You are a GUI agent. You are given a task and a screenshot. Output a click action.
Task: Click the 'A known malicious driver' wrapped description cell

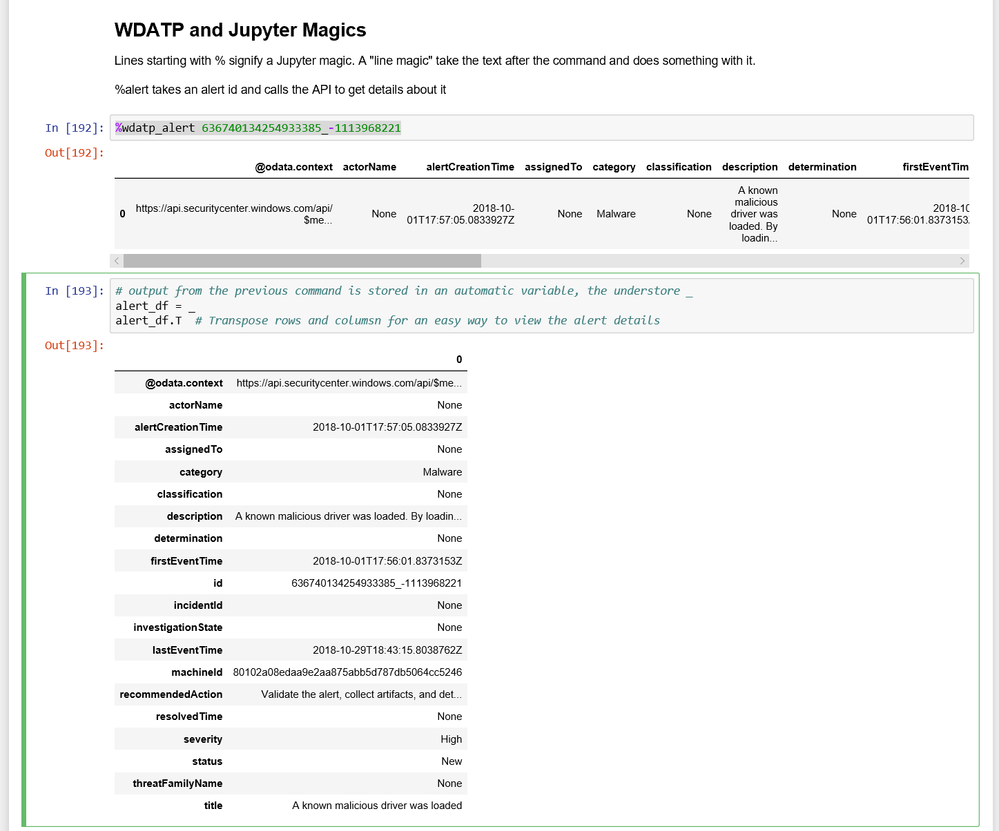753,214
